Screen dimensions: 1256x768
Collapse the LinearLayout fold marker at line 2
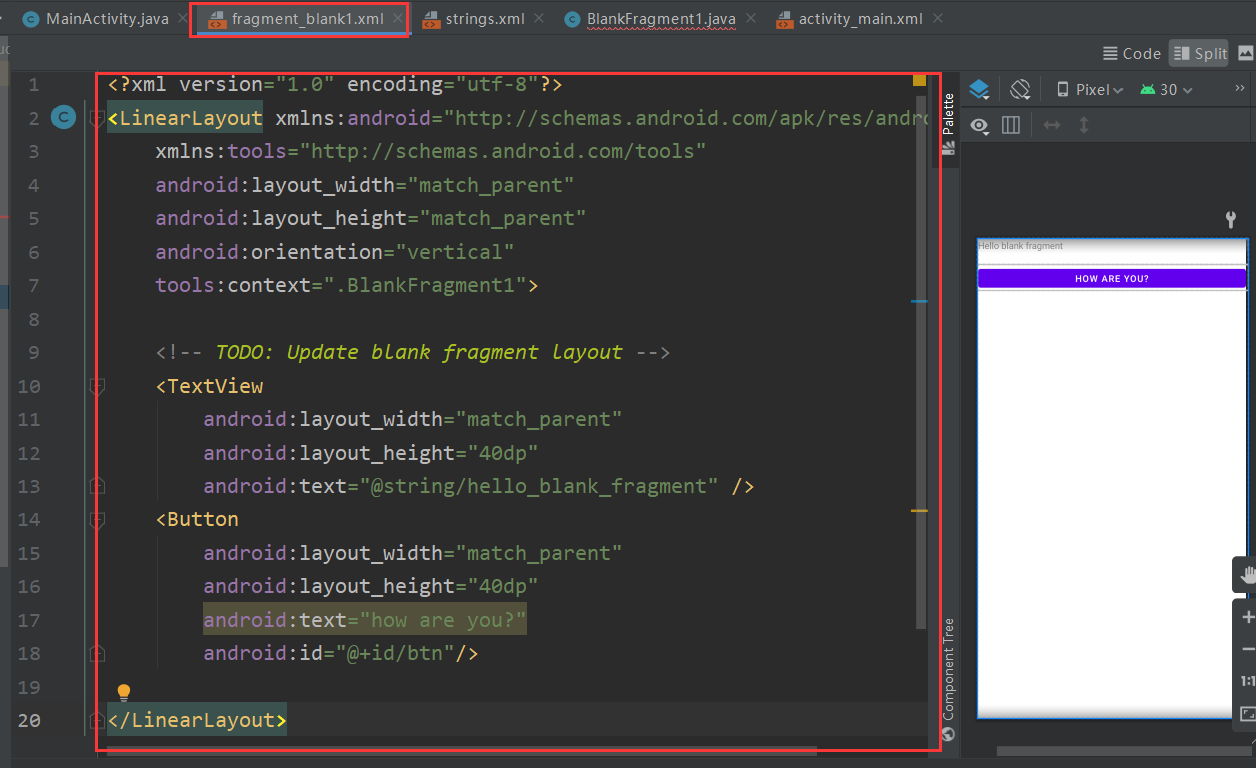tap(97, 119)
